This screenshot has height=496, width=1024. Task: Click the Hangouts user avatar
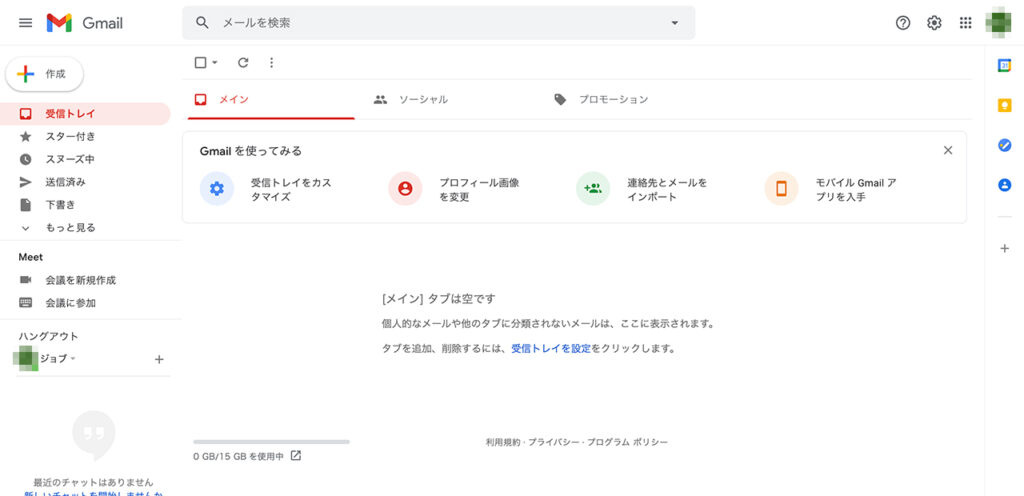pyautogui.click(x=25, y=359)
